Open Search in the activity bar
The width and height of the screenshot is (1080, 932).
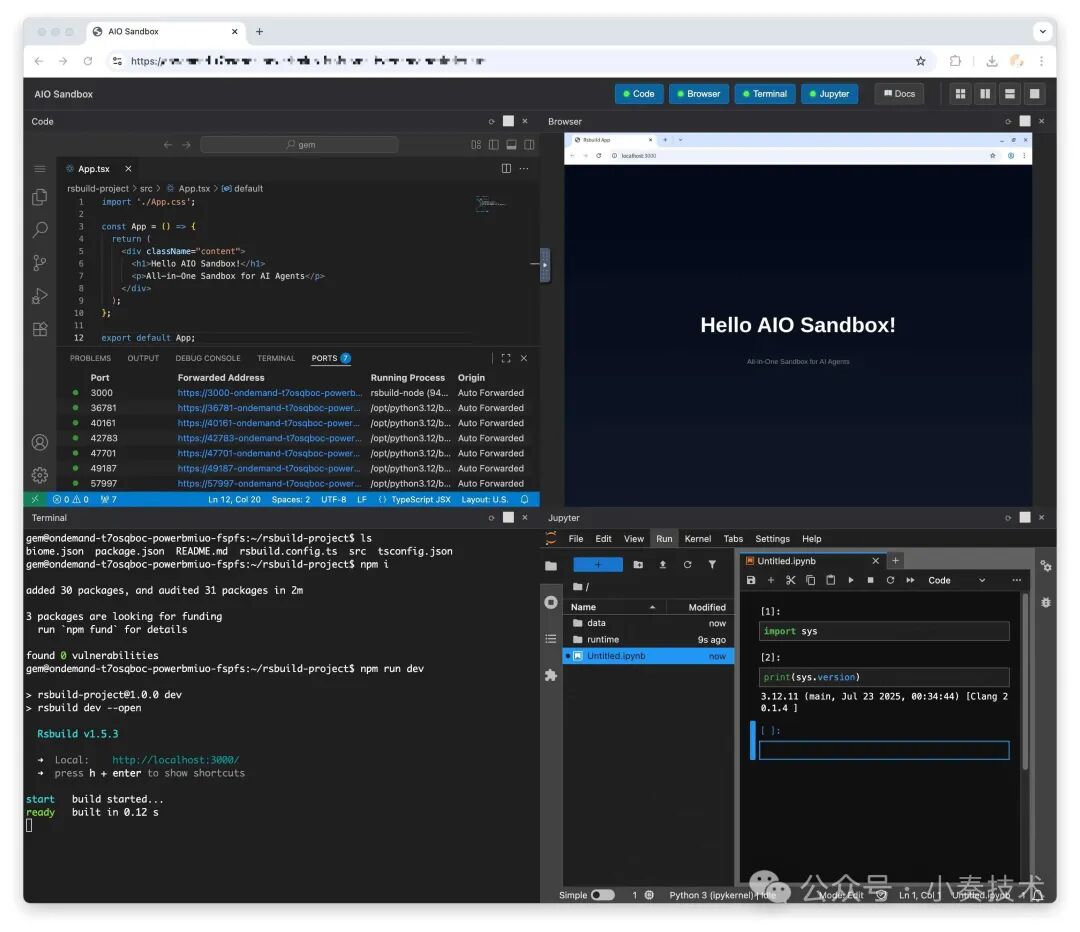(x=39, y=229)
